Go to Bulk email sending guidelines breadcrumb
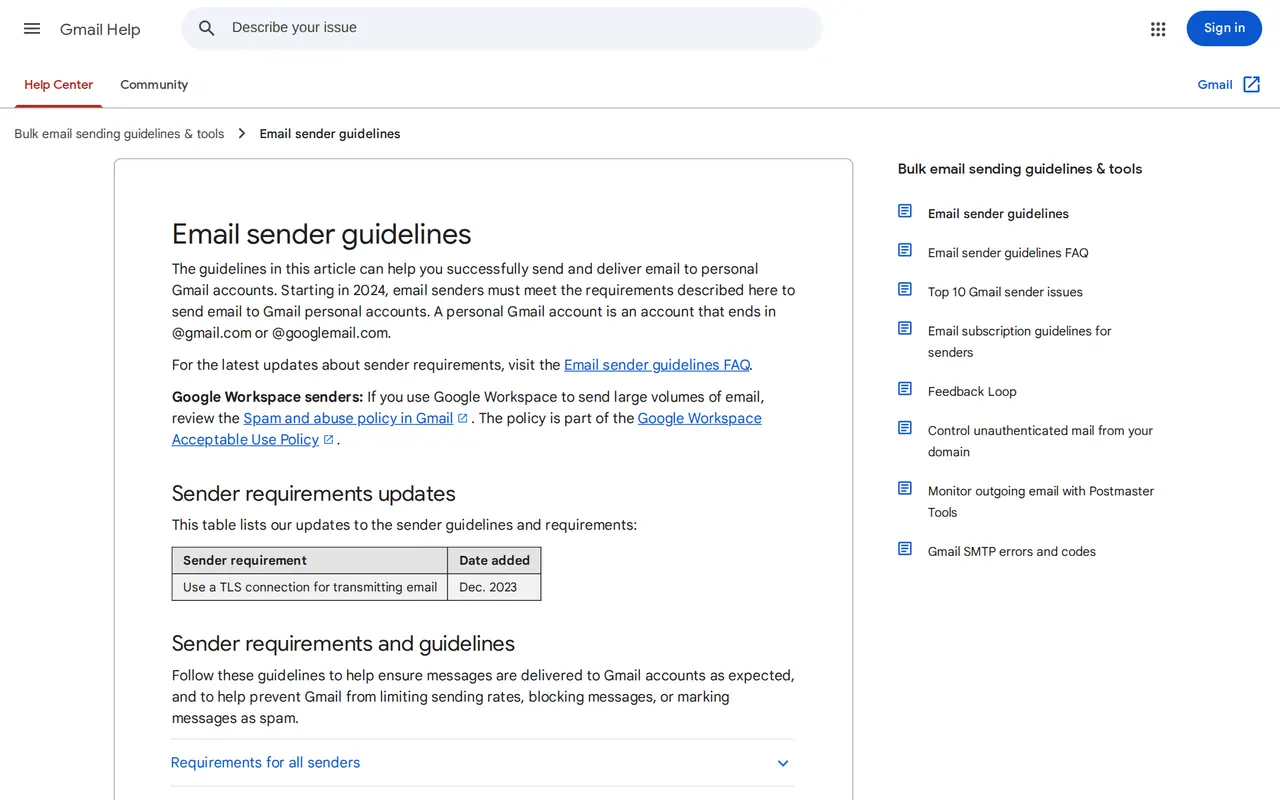This screenshot has width=1280, height=800. click(119, 134)
